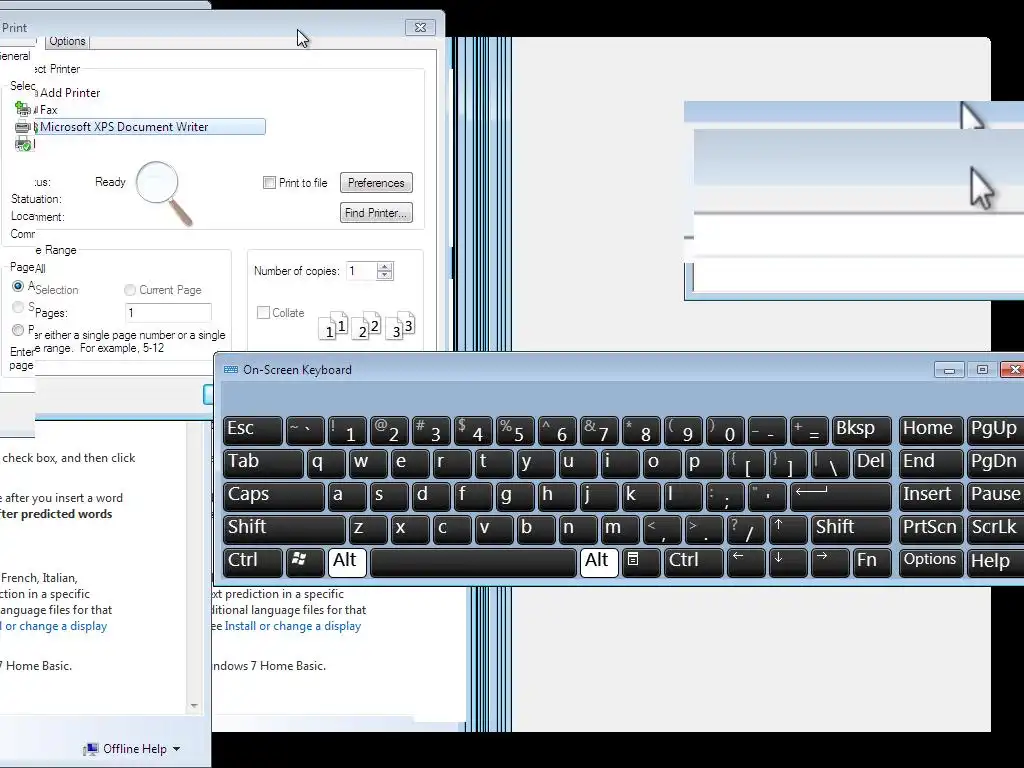Select the Add Printer item

pyautogui.click(x=70, y=93)
